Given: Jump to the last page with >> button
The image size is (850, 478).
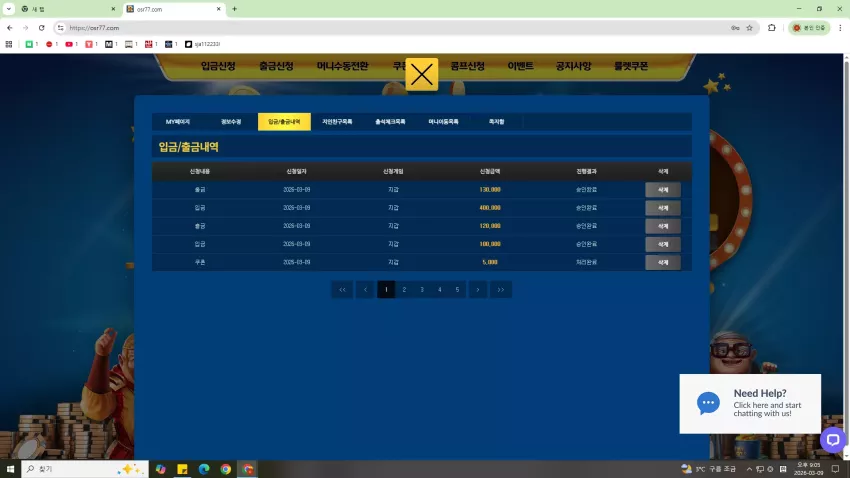Looking at the screenshot, I should click(x=501, y=289).
